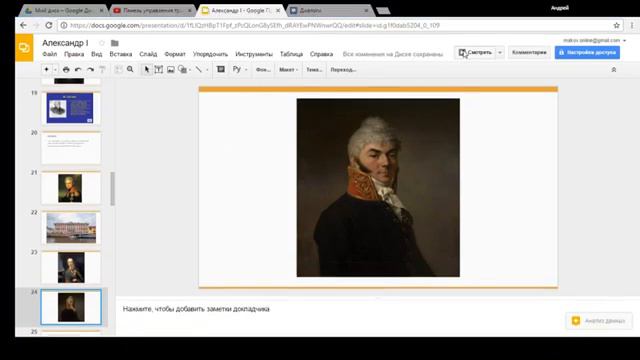Click the presentation title Александр I
640x360 pixels.
(65, 43)
